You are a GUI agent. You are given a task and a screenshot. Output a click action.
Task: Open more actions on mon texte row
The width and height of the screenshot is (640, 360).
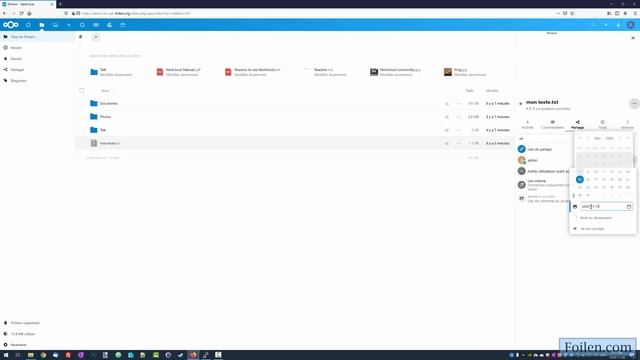click(x=458, y=143)
